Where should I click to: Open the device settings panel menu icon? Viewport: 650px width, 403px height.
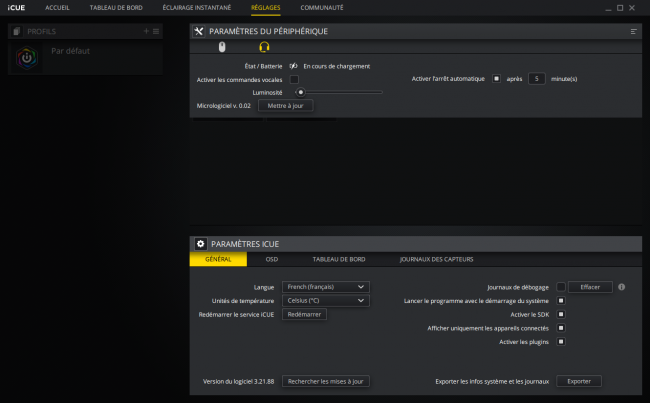point(633,32)
